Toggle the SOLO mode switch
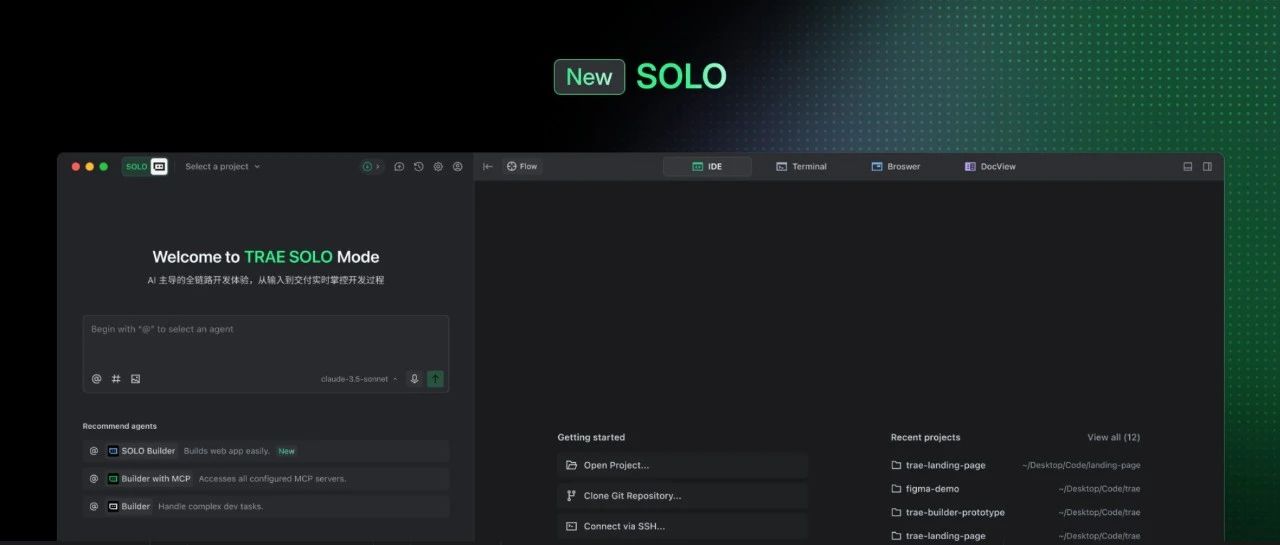 [145, 167]
